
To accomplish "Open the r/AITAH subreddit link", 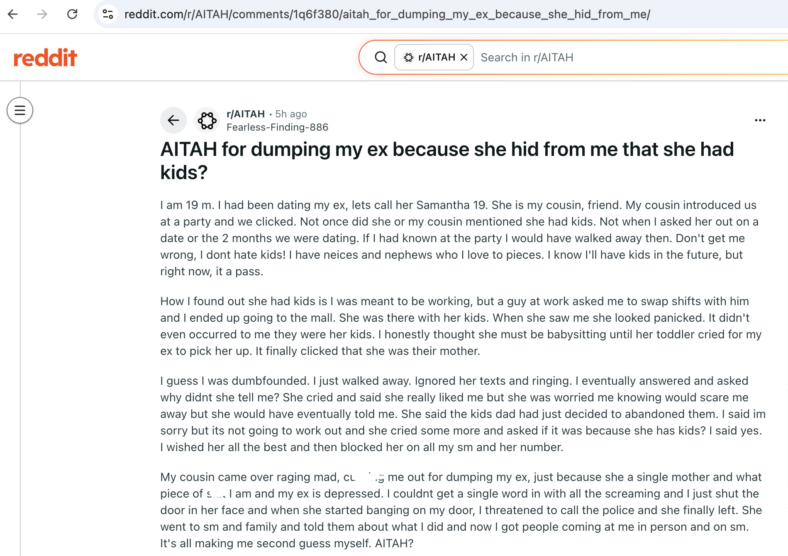I will (245, 114).
